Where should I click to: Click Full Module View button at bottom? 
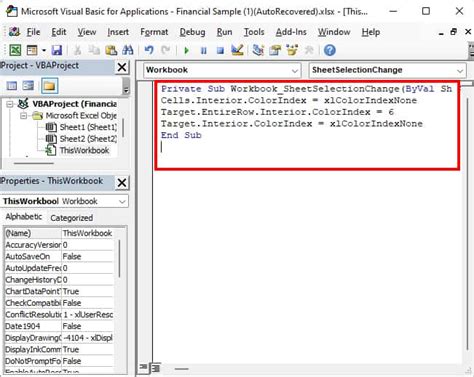(156, 368)
